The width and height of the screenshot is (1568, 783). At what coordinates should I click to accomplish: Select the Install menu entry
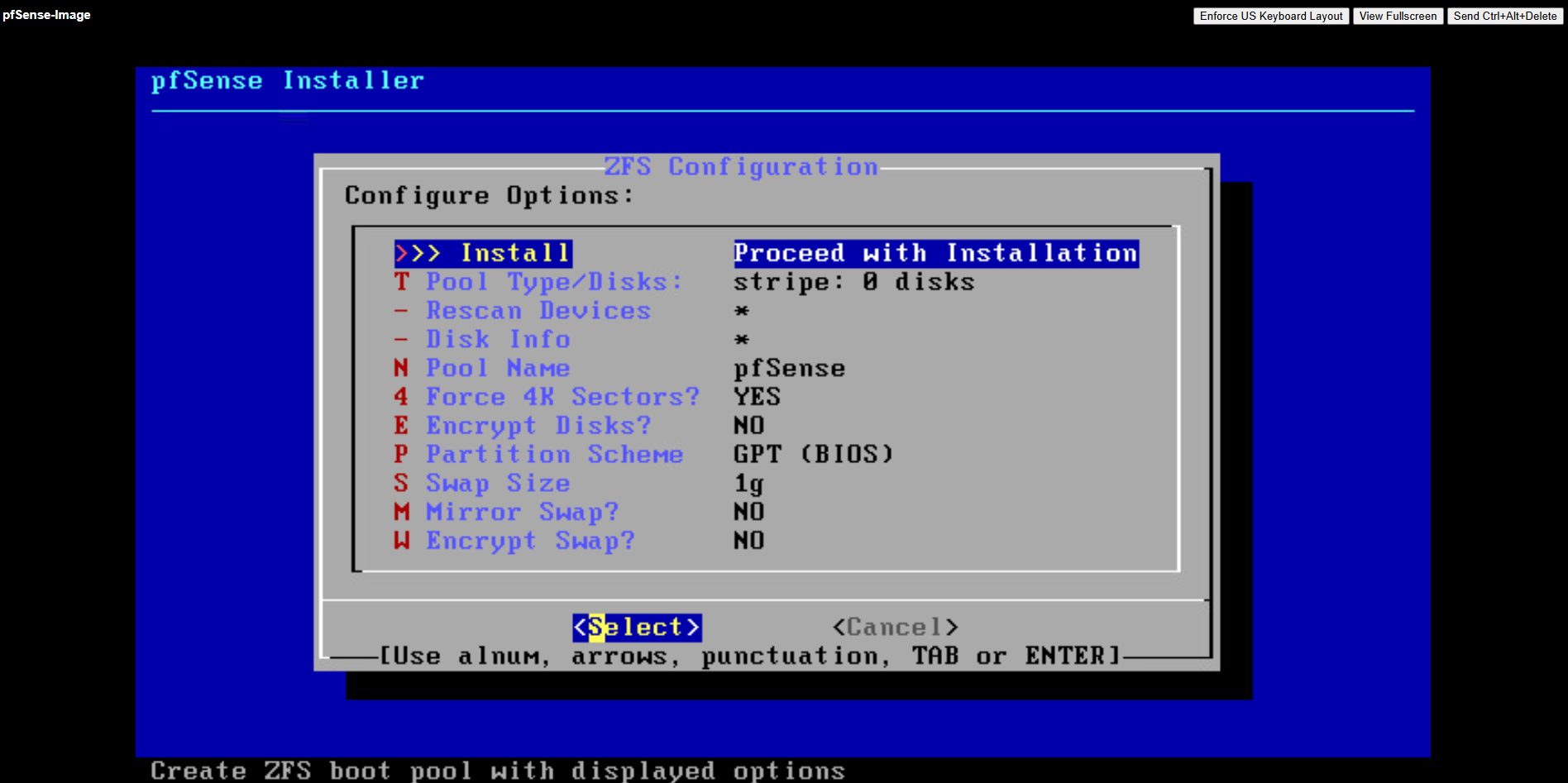(x=483, y=253)
